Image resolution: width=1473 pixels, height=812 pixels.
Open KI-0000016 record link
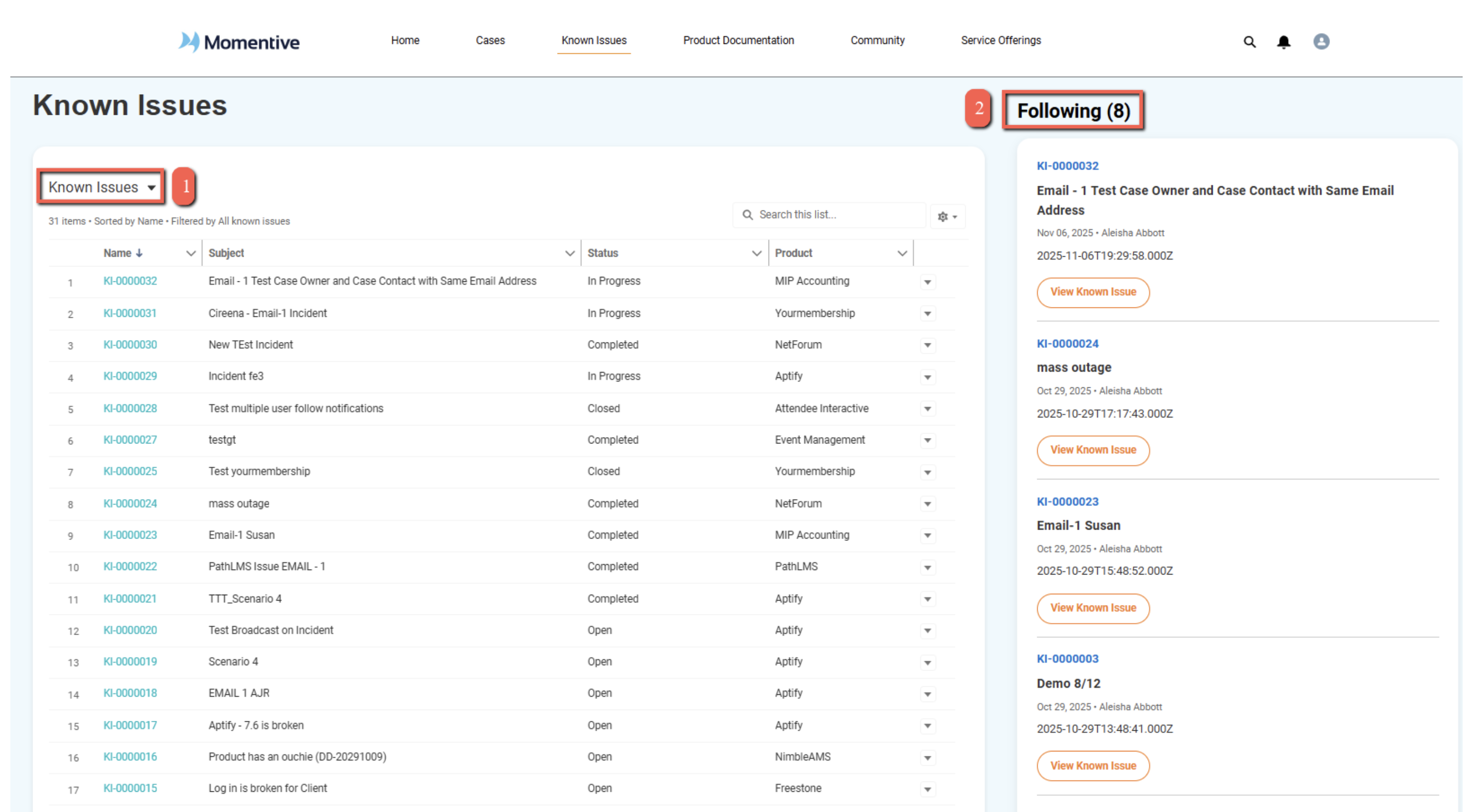click(x=130, y=757)
